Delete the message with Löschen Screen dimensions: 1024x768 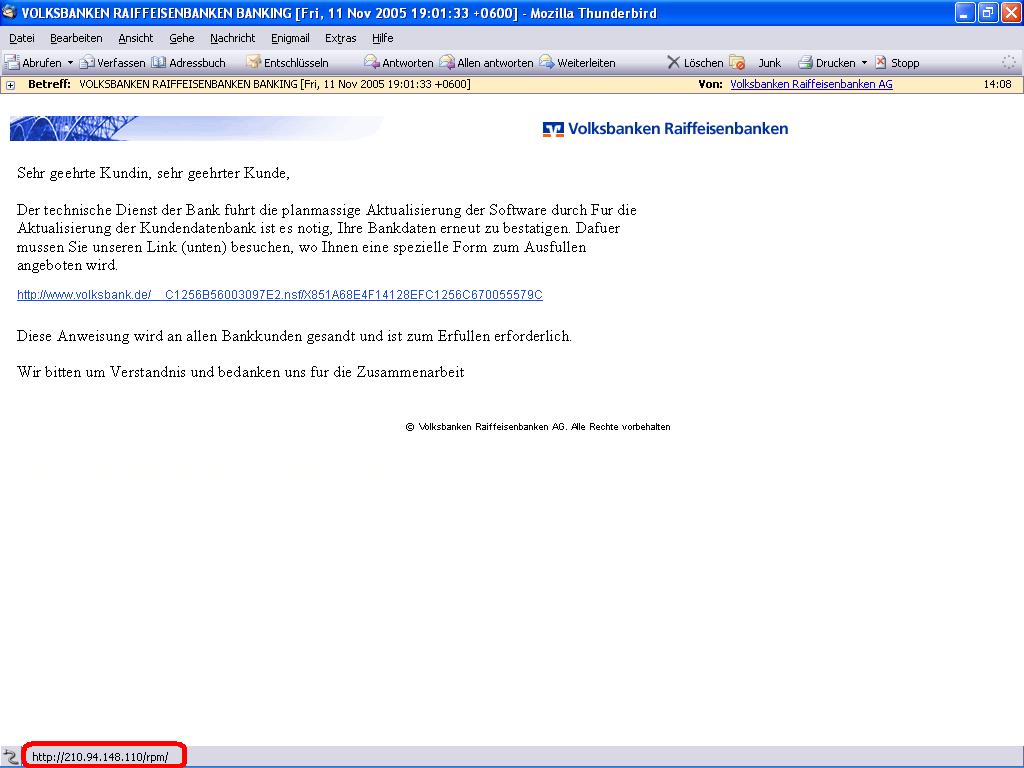point(695,63)
